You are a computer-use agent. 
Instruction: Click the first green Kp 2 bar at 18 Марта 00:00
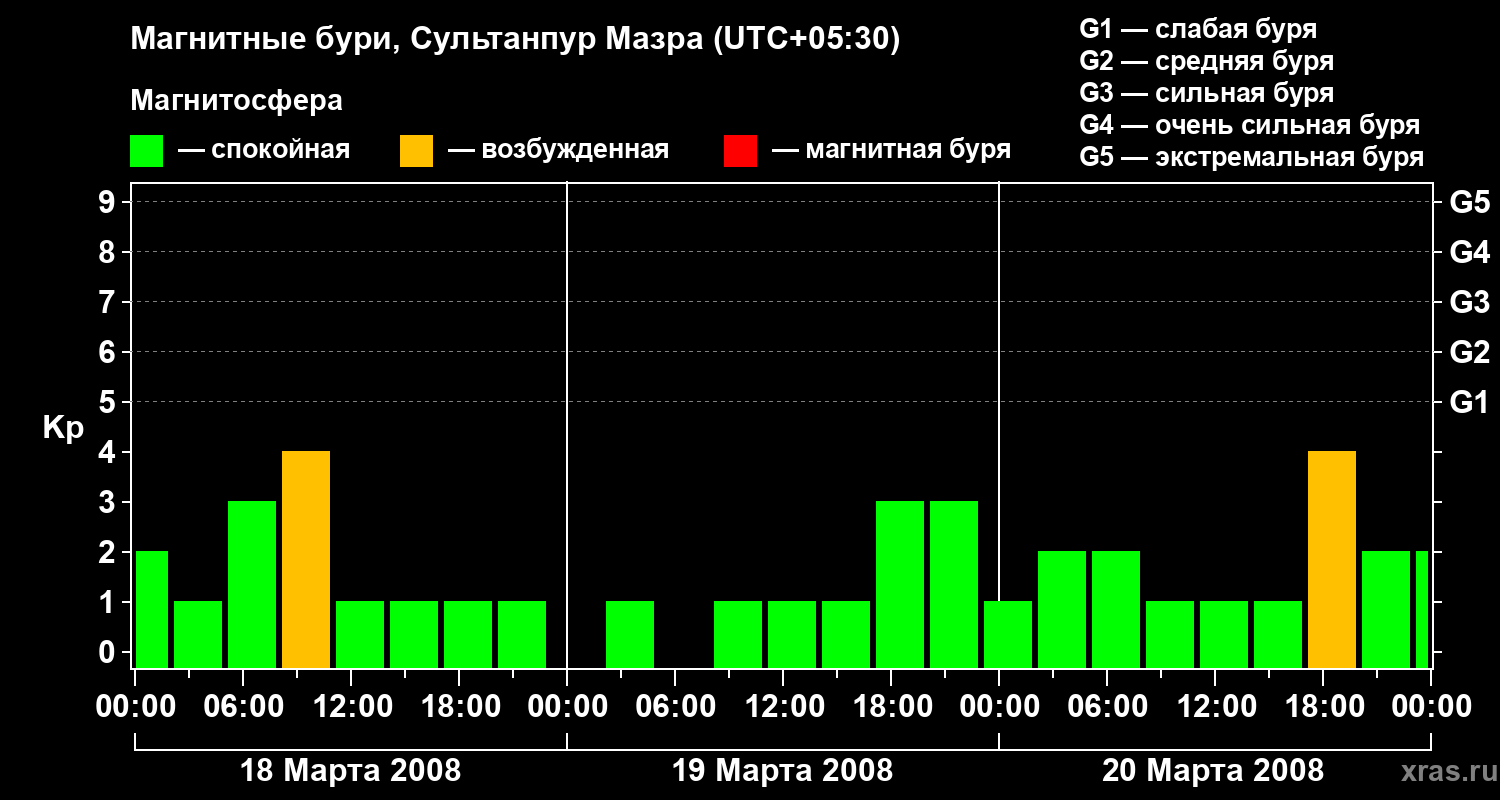[x=151, y=610]
